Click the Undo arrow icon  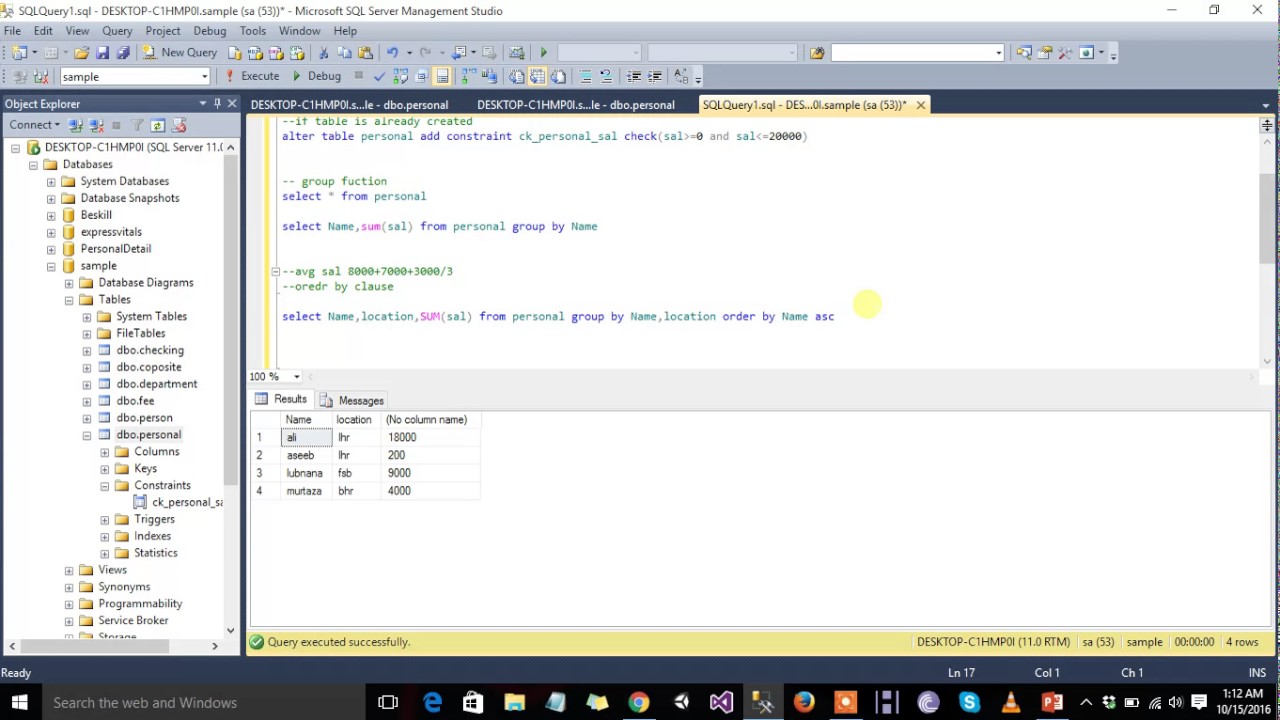(392, 52)
